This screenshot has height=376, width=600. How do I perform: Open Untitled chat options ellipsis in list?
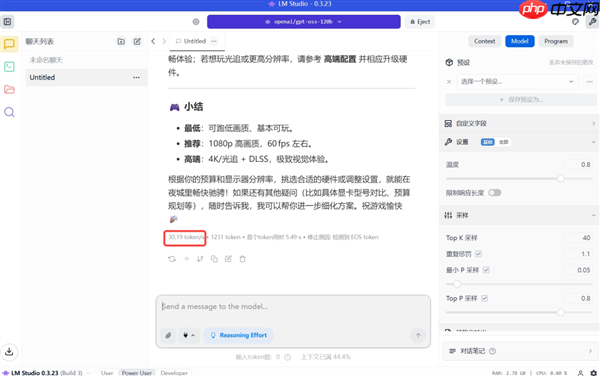pos(136,77)
